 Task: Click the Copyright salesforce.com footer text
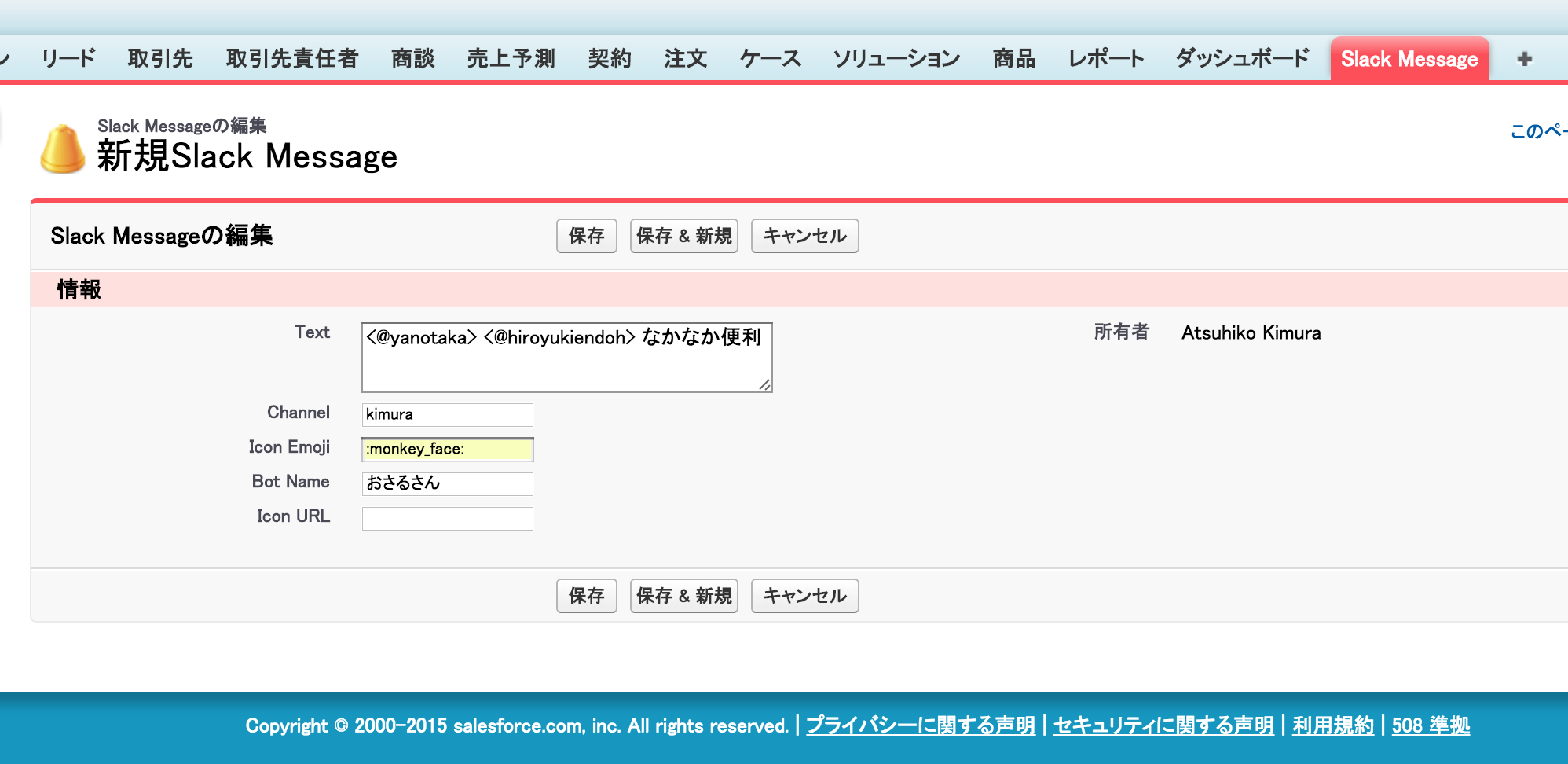[517, 725]
